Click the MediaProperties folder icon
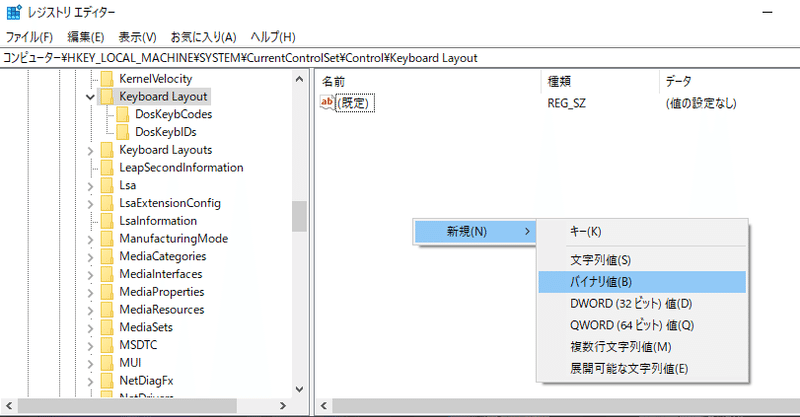This screenshot has width=800, height=417. pos(107,291)
